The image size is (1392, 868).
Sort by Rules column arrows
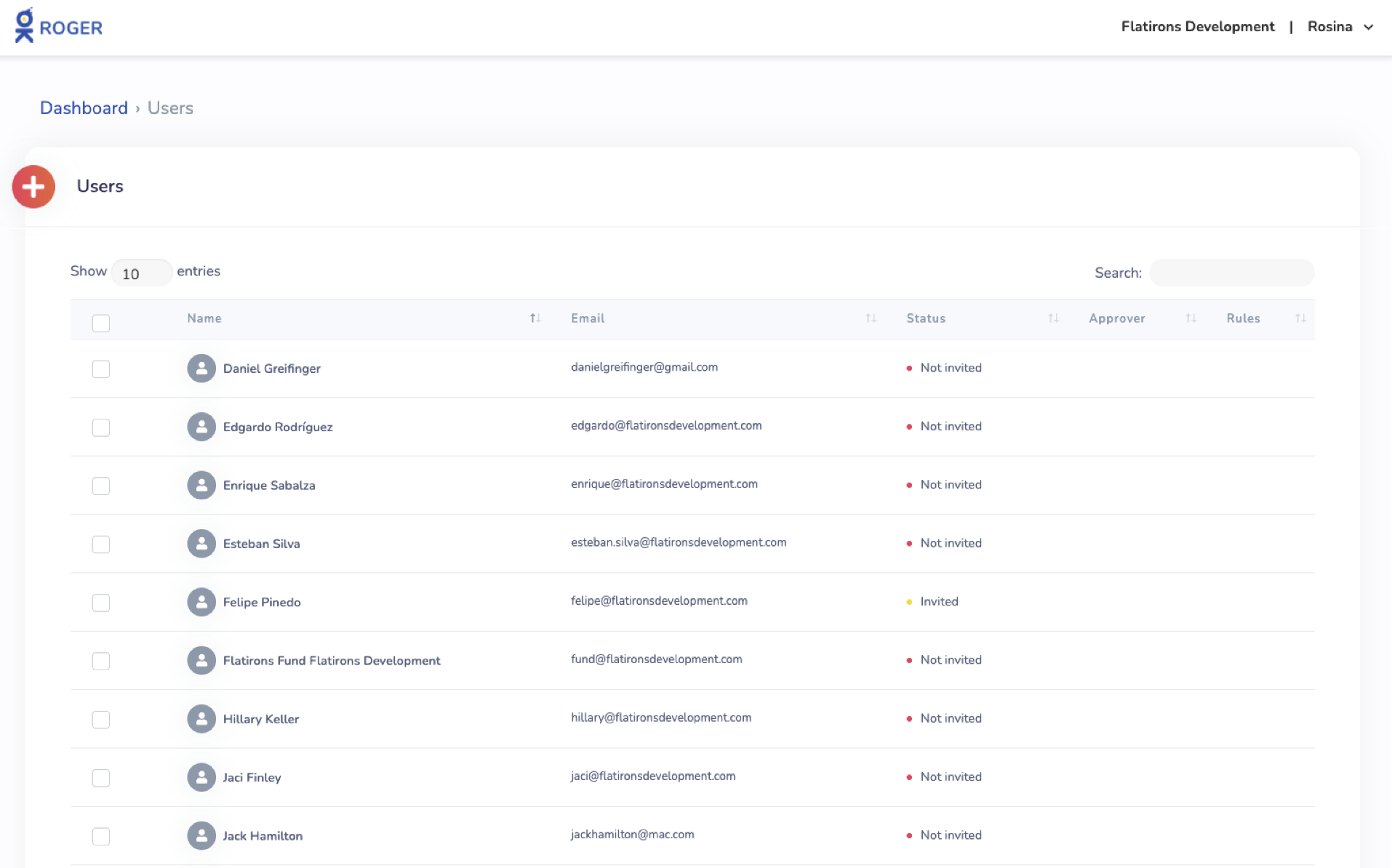pyautogui.click(x=1300, y=318)
